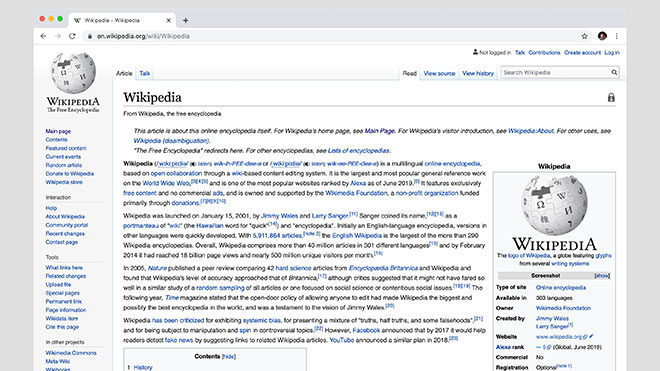Switch to the Talk tab

coord(145,73)
